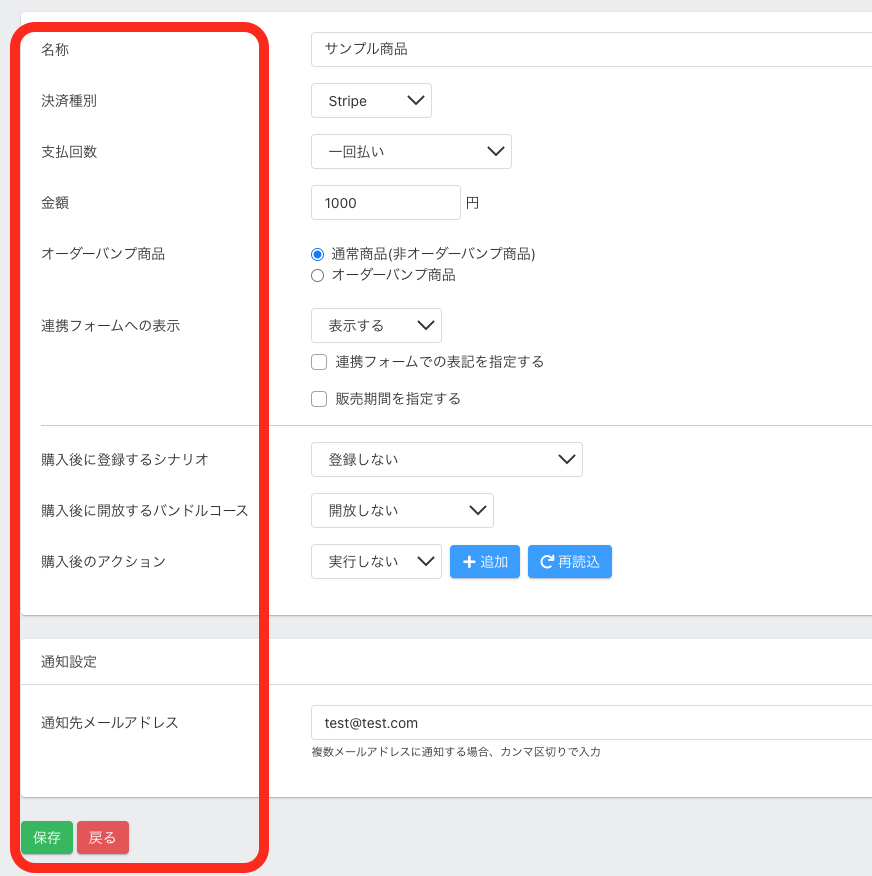Click the 通知設定 section heading
Screen dimensions: 872x876
click(x=69, y=661)
